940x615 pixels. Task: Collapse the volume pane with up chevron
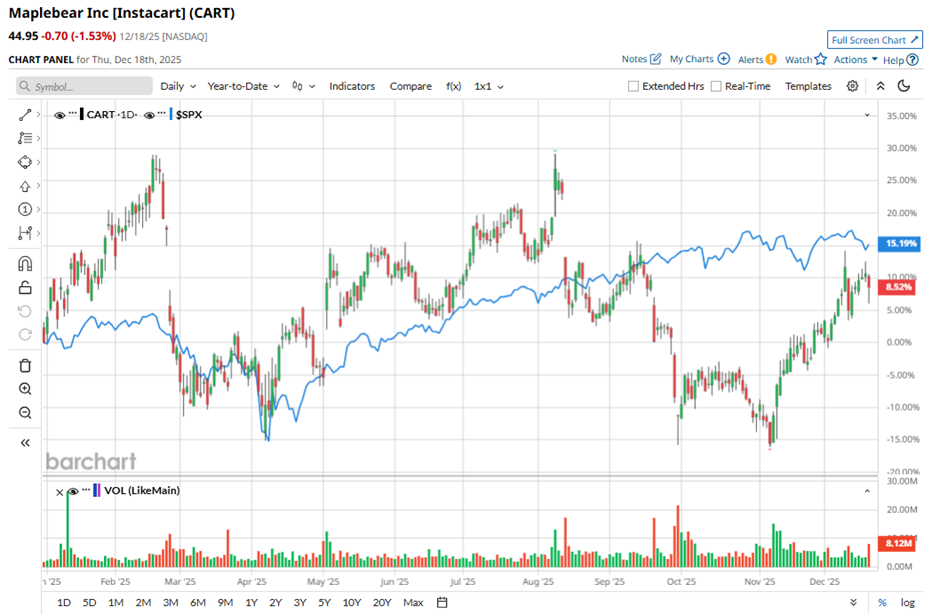click(x=867, y=491)
